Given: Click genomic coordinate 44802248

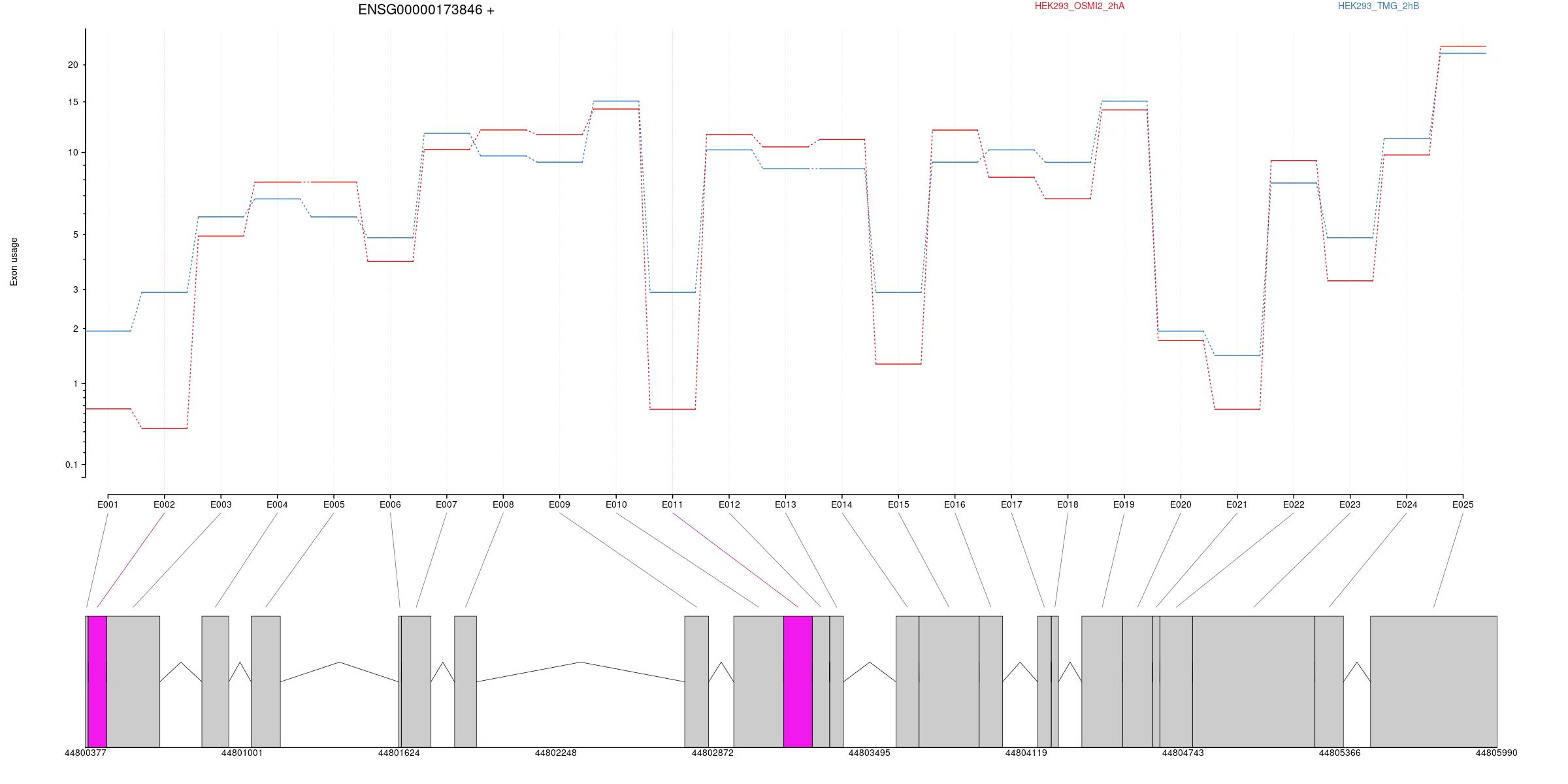Looking at the screenshot, I should point(556,753).
